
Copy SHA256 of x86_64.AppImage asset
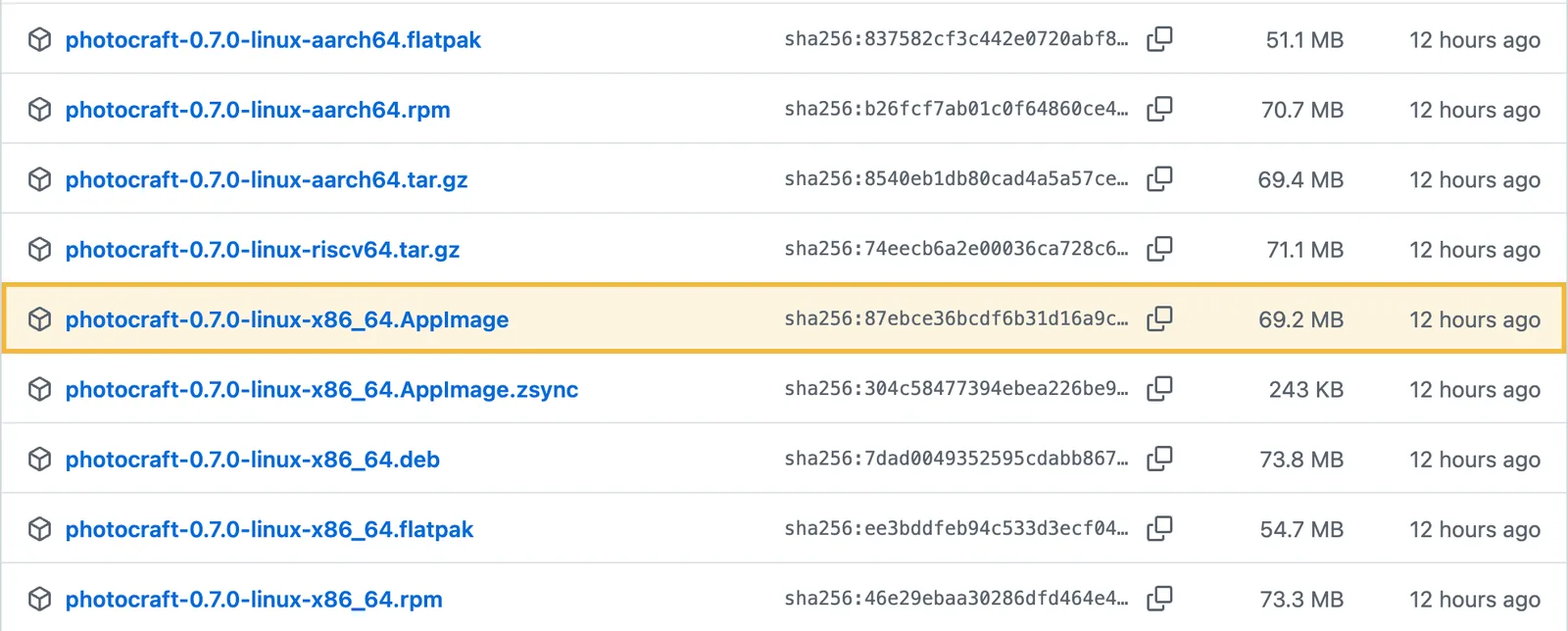click(1159, 318)
